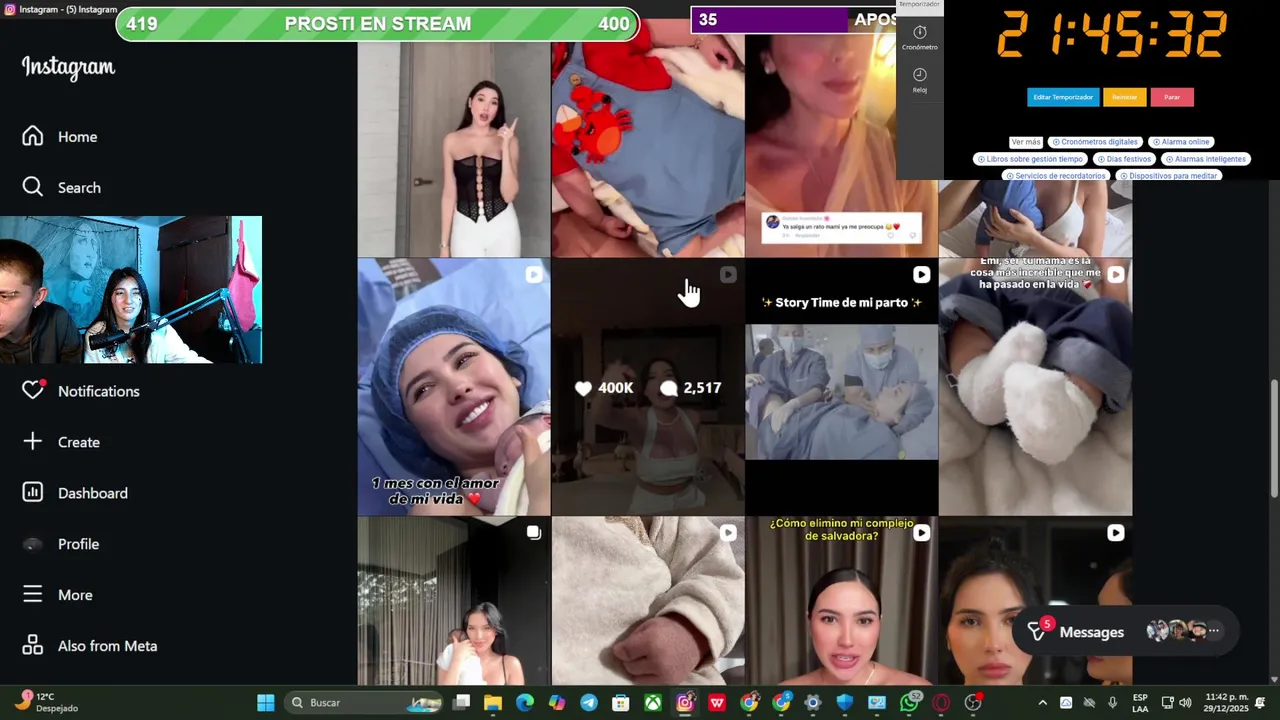The width and height of the screenshot is (1280, 720).
Task: Open Instagram Home from the sidebar
Action: 60,137
